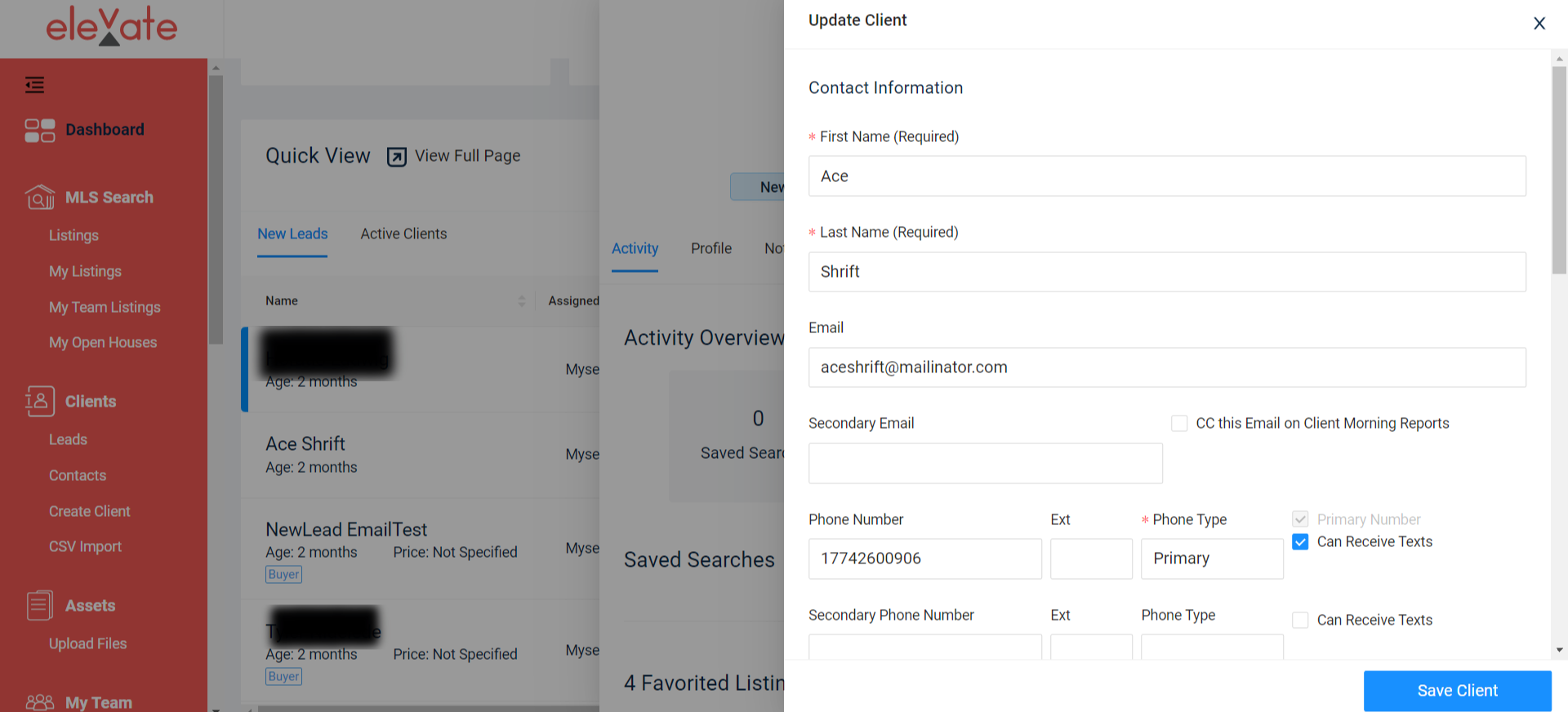The height and width of the screenshot is (712, 1568).
Task: Close the Update Client panel
Action: tap(1539, 23)
